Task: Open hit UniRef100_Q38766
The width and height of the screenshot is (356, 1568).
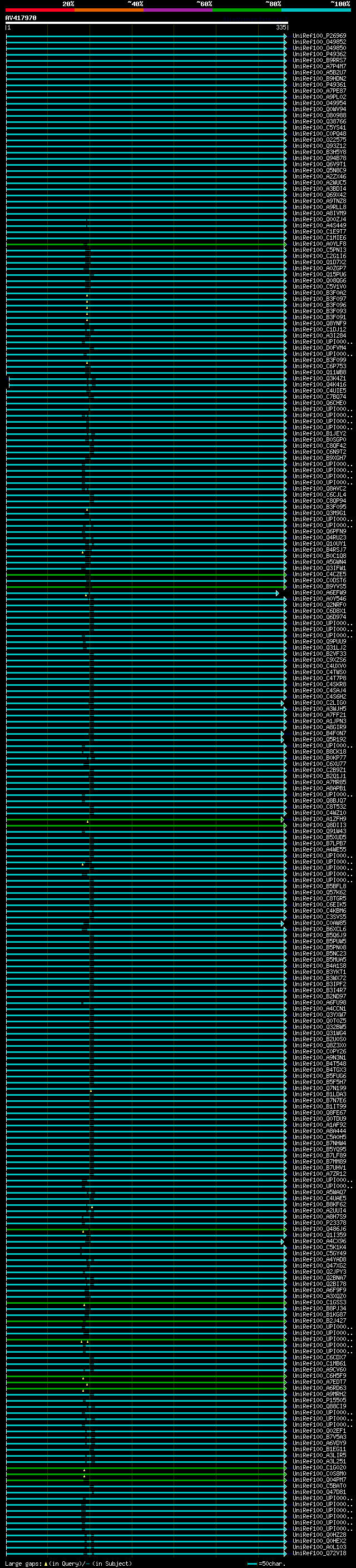Action: (319, 122)
